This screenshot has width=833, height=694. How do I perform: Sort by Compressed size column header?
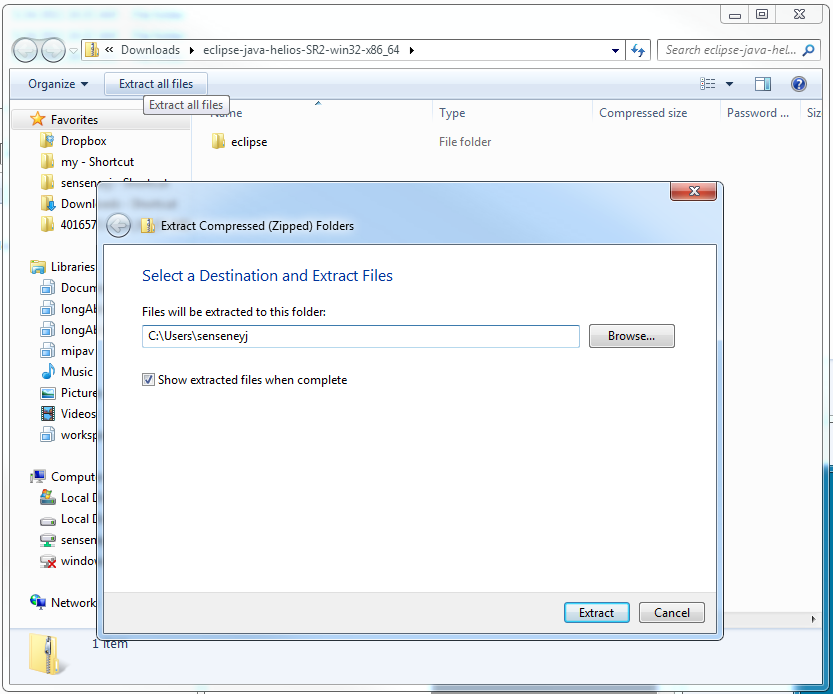pyautogui.click(x=642, y=113)
